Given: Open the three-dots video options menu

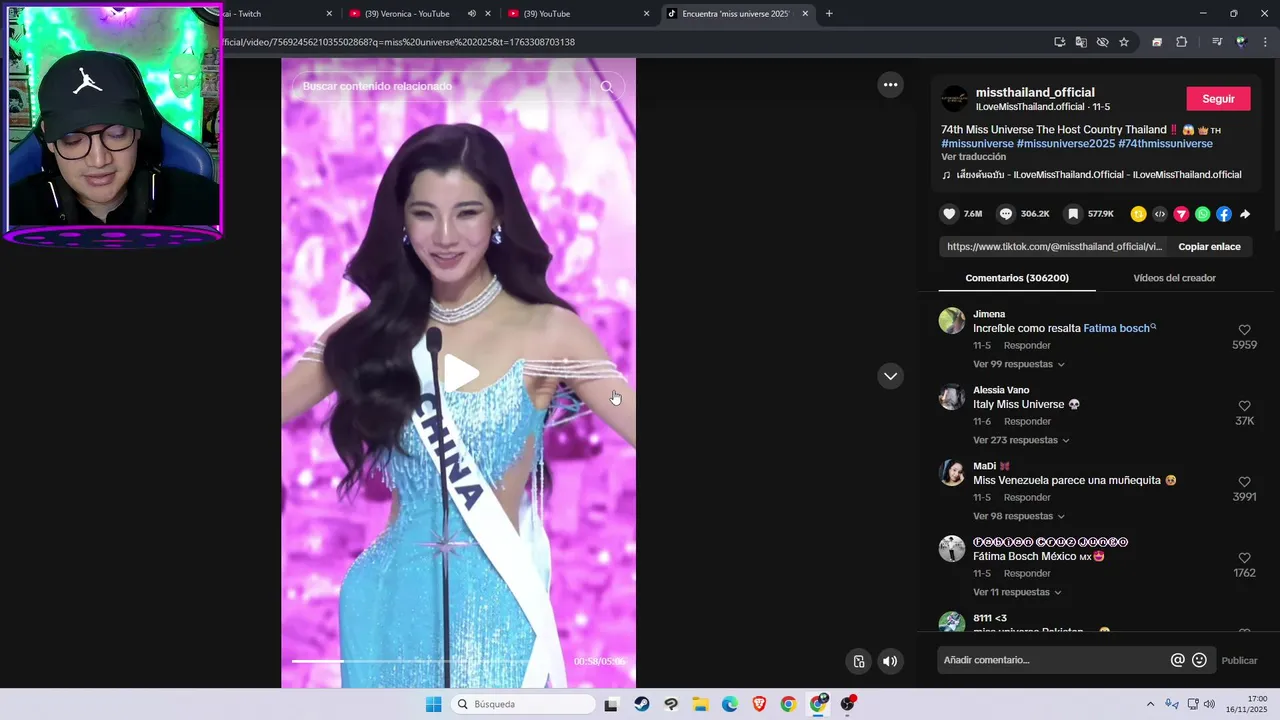Looking at the screenshot, I should (890, 85).
